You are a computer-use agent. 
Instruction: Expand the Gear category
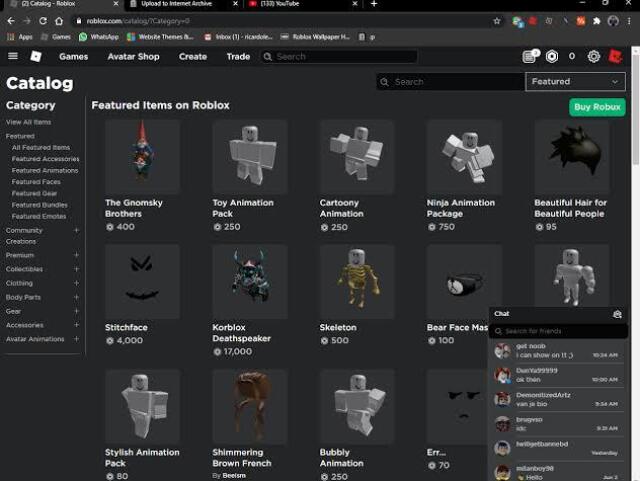pyautogui.click(x=76, y=311)
